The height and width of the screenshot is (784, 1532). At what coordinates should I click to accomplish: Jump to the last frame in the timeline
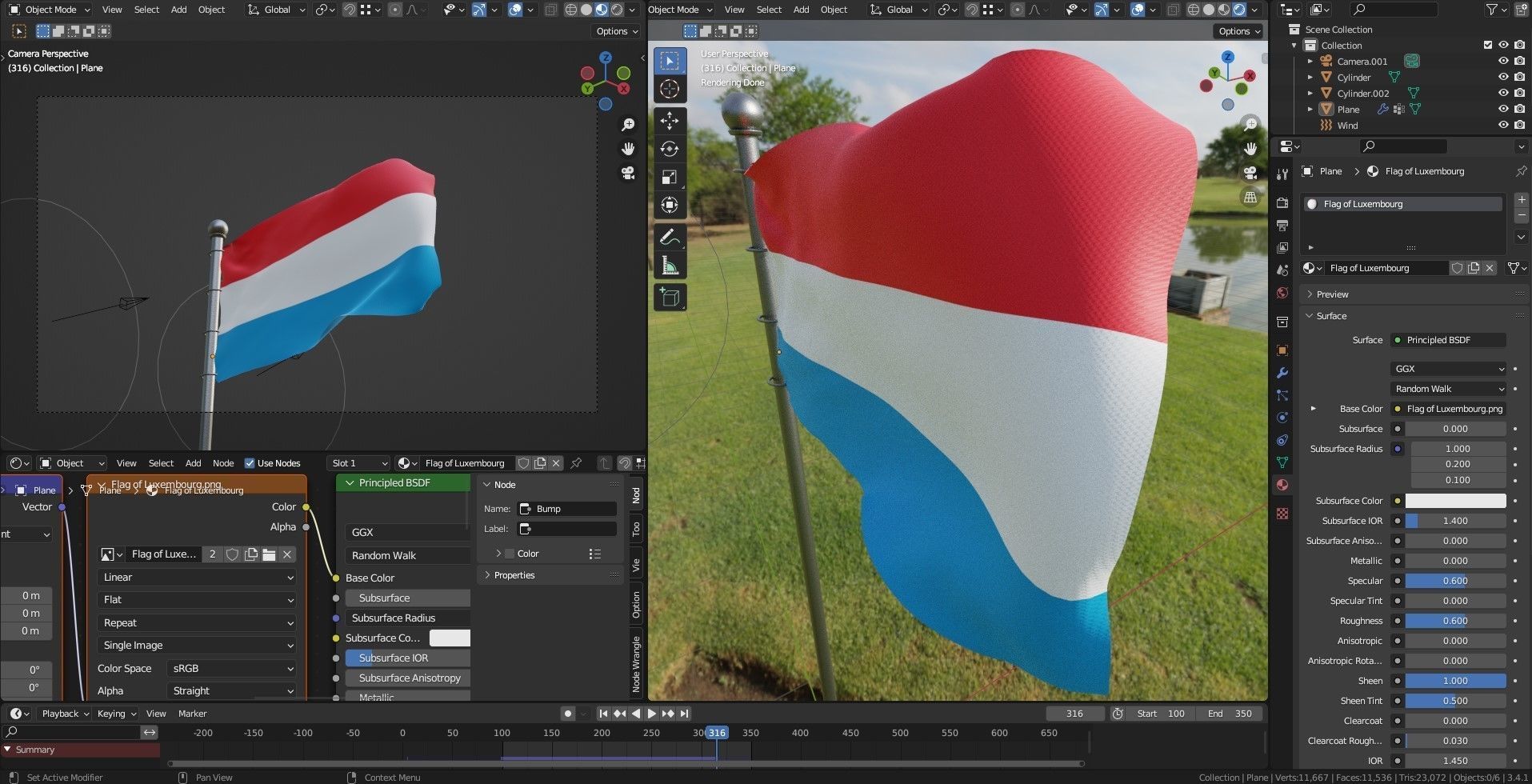684,713
